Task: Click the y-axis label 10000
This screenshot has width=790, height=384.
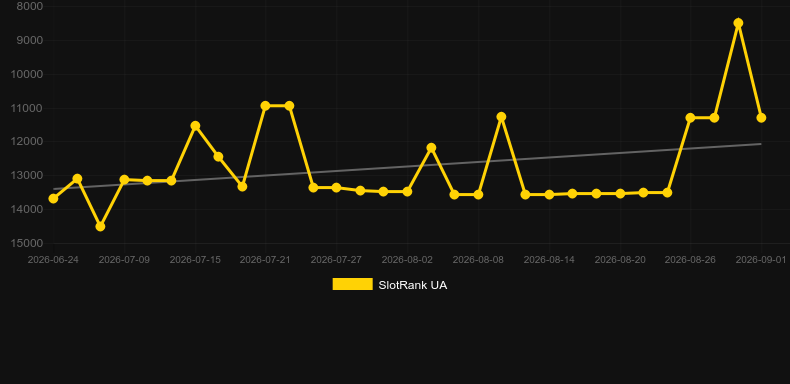Action: point(27,74)
